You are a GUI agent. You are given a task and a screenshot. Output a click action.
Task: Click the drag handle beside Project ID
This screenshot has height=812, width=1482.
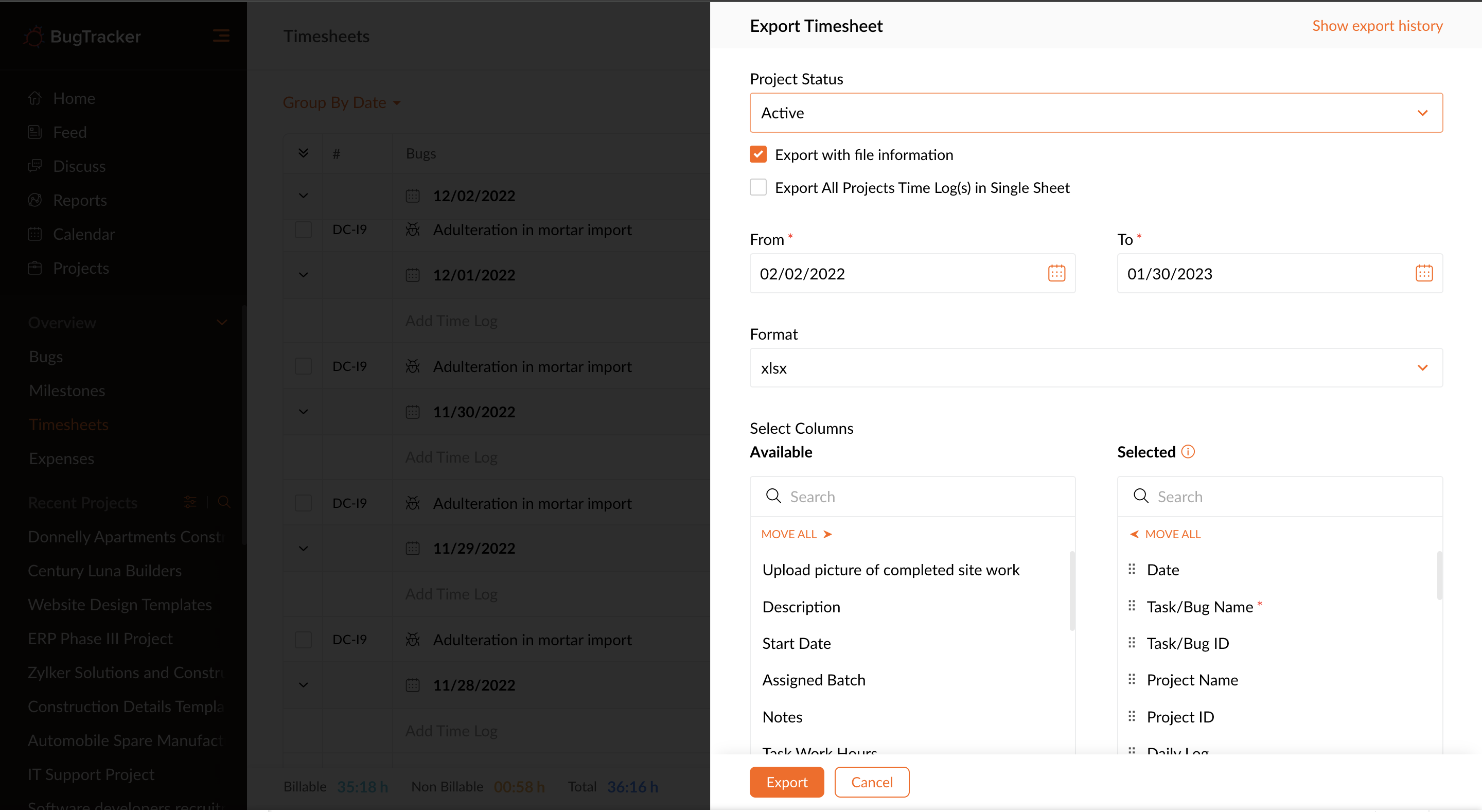pyautogui.click(x=1132, y=716)
